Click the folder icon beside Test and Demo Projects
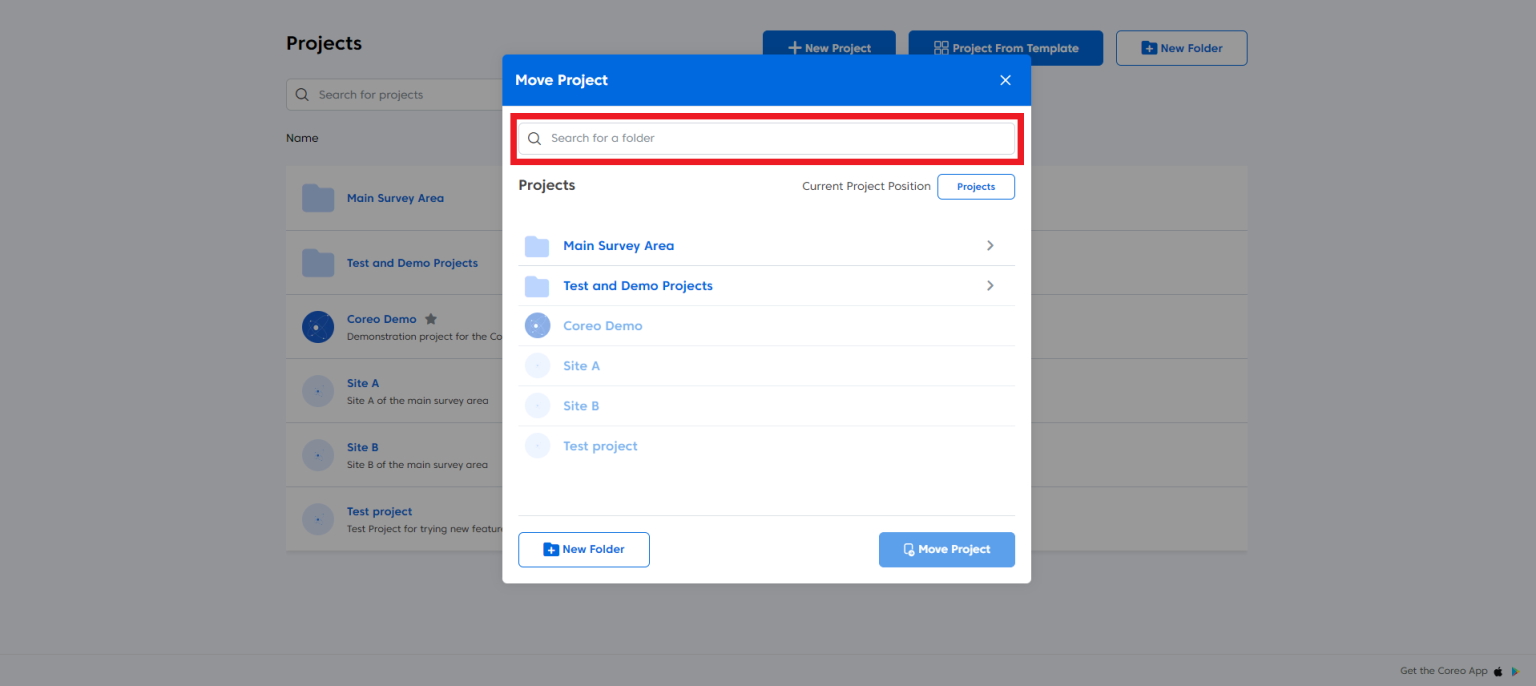 point(537,285)
